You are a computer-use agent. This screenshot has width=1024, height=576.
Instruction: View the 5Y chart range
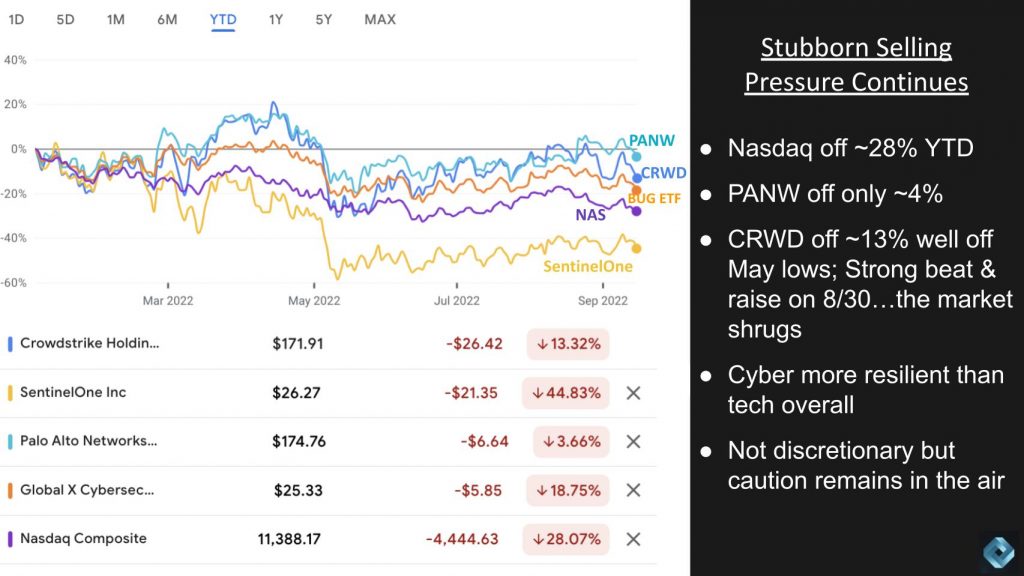click(x=324, y=19)
